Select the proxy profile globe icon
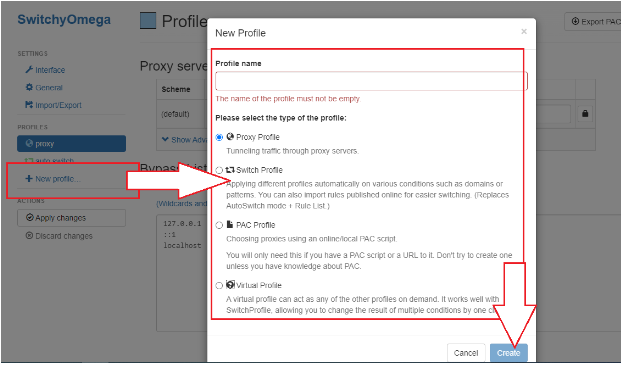Screen dimensions: 622x365 point(29,143)
